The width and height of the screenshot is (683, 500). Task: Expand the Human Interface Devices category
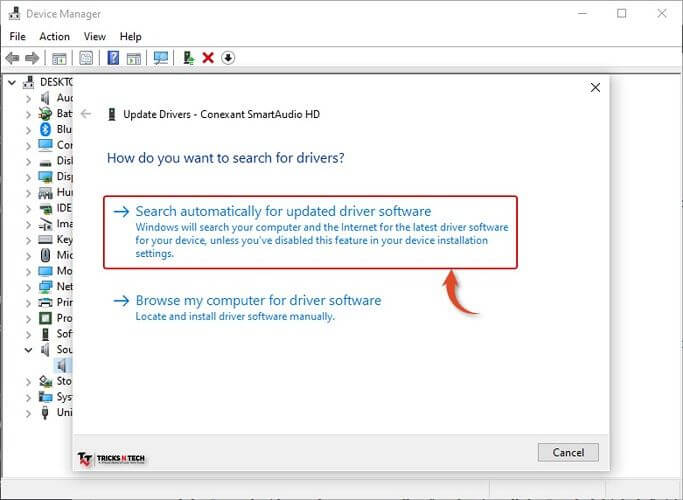pyautogui.click(x=28, y=193)
